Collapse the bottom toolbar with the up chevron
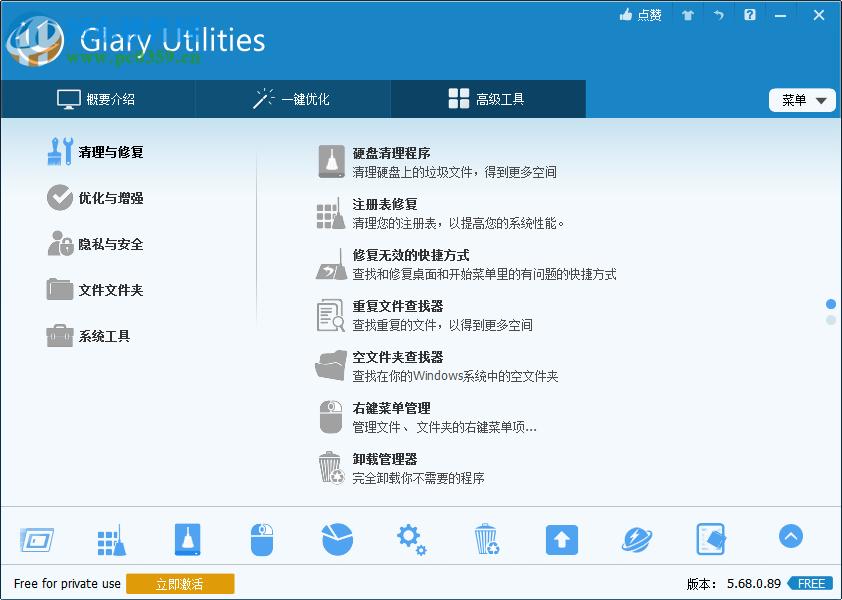The width and height of the screenshot is (842, 600). coord(790,536)
